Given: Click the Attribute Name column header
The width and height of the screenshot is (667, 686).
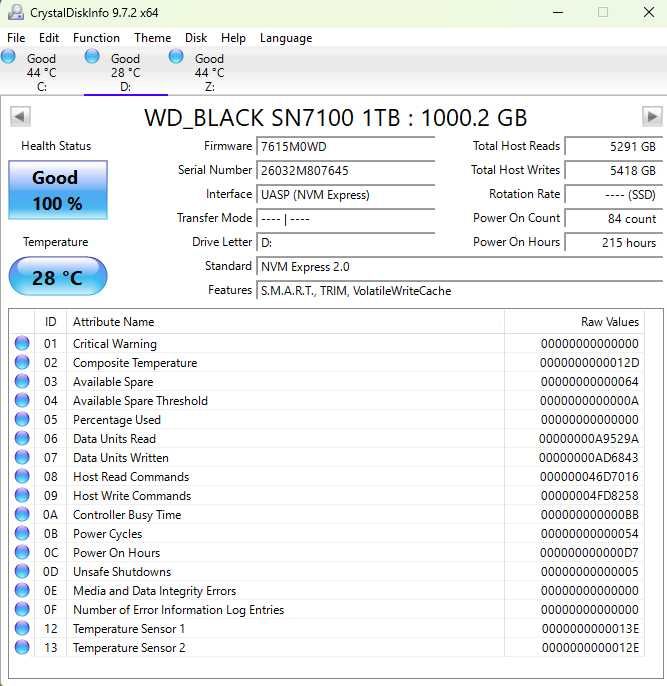Looking at the screenshot, I should coord(285,322).
